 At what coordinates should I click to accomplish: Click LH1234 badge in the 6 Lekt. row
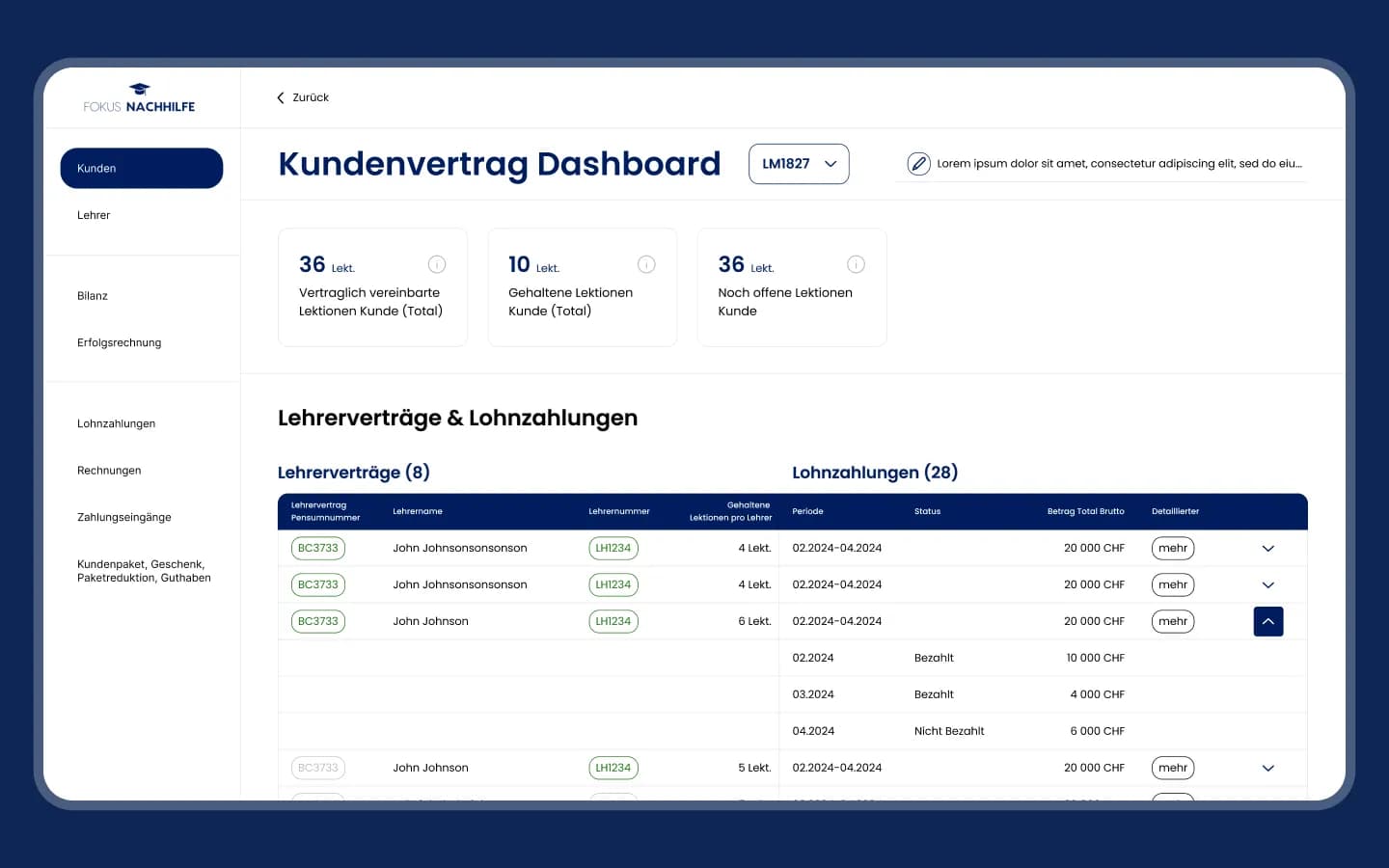613,622
